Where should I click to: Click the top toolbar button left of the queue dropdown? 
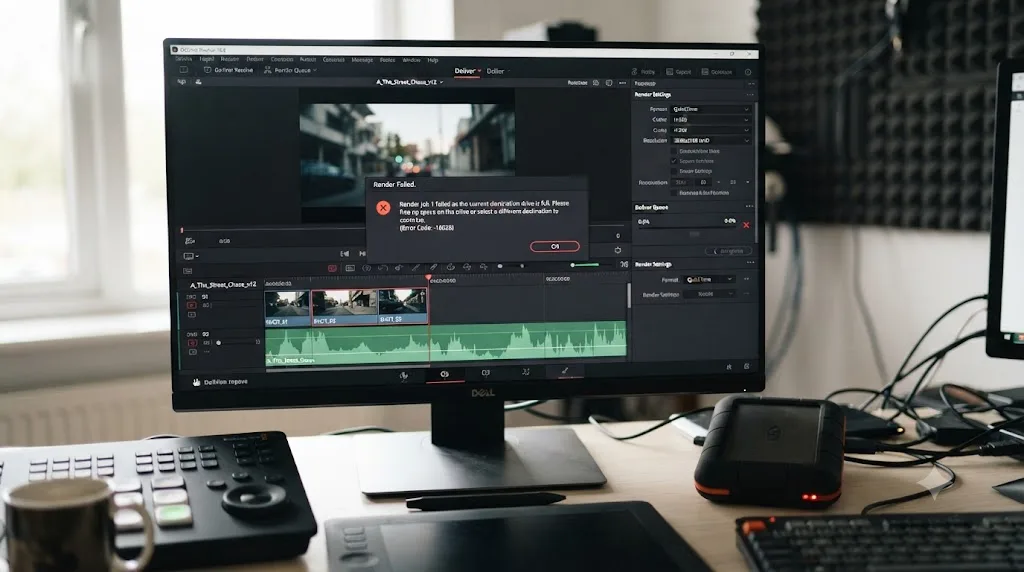(229, 70)
